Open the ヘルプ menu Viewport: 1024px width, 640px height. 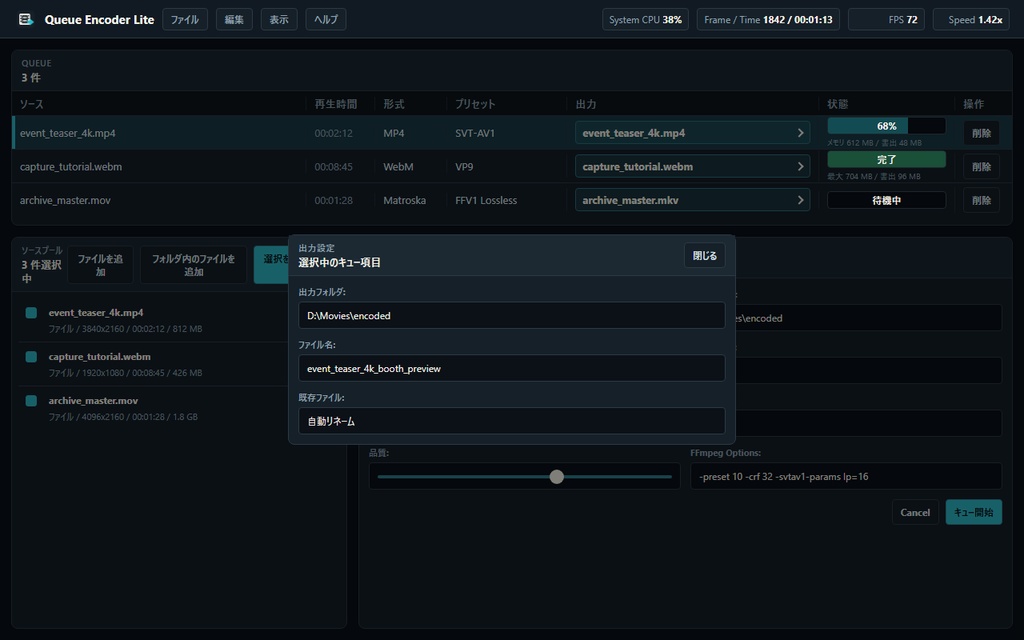326,20
